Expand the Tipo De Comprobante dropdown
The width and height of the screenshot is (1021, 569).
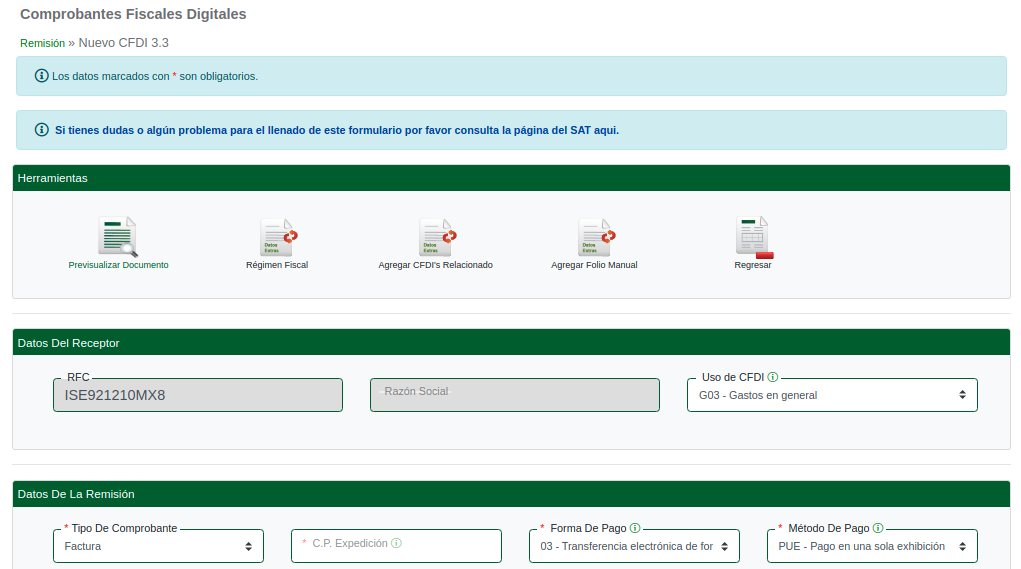[158, 547]
